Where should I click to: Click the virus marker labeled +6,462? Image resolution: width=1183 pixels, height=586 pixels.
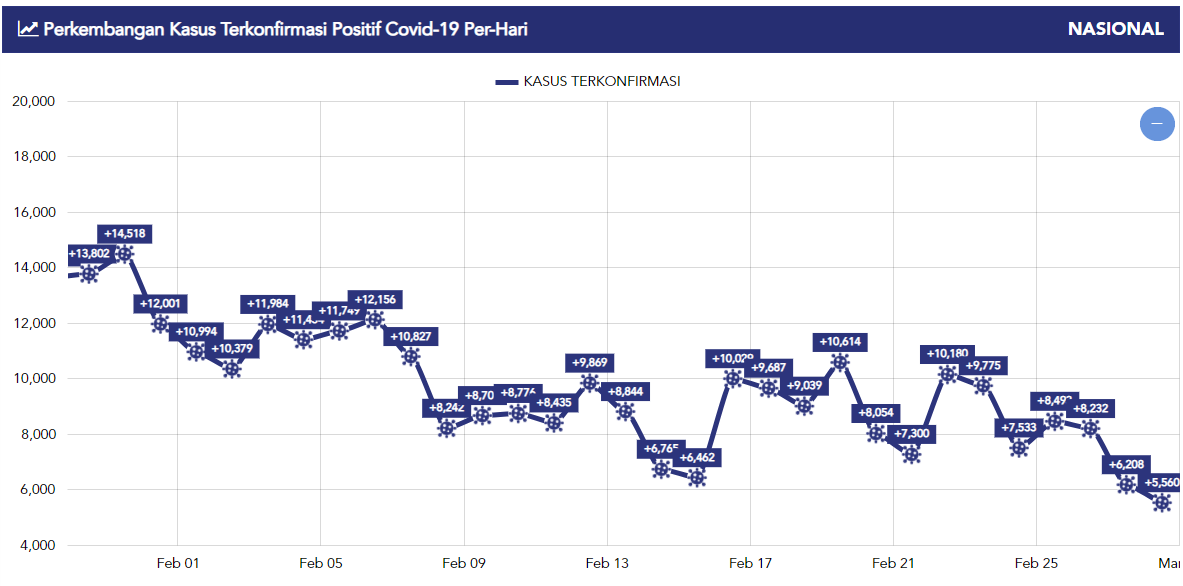pos(697,478)
